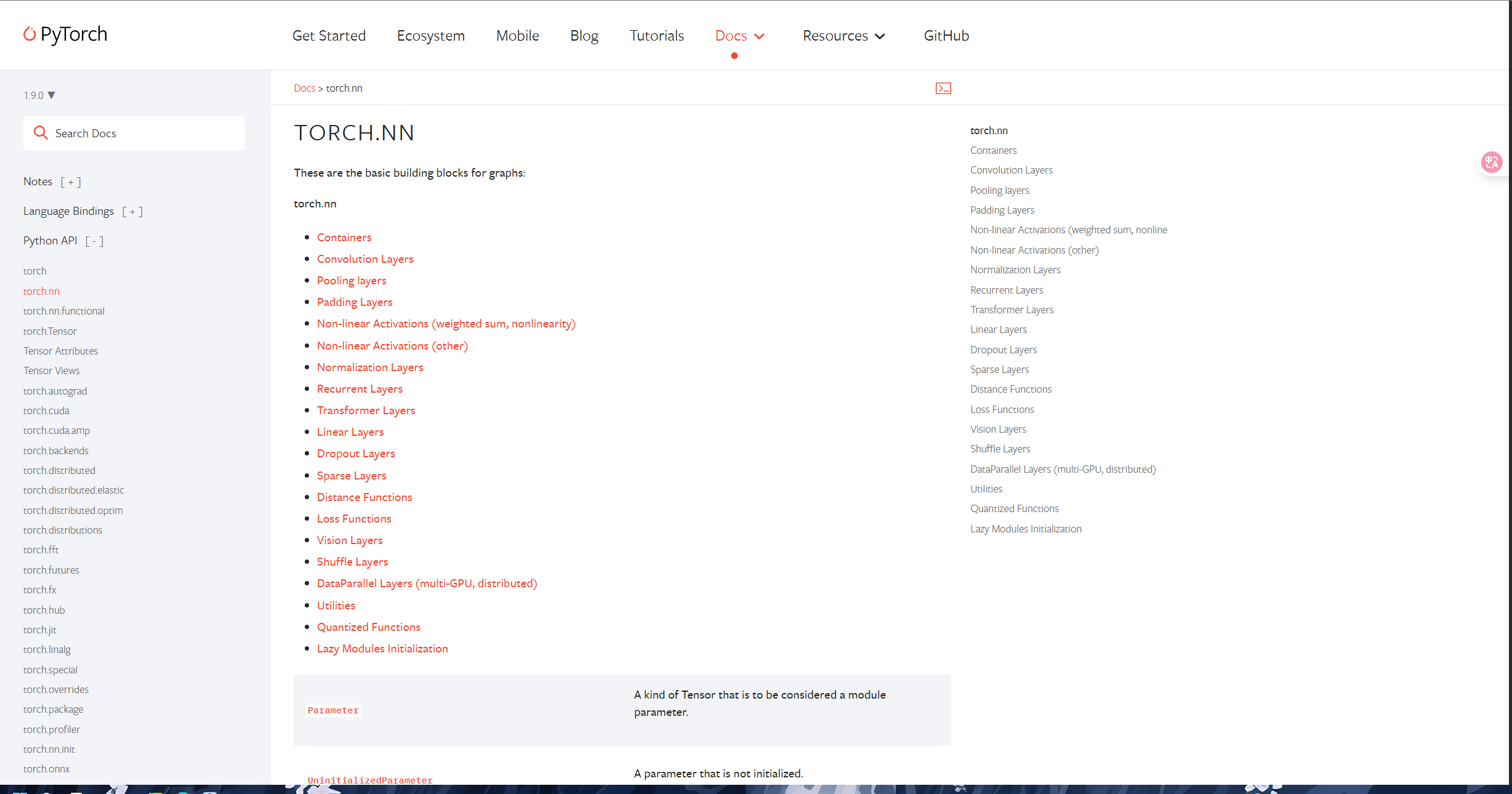
Task: Expand the Resources menu chevron
Action: [x=880, y=36]
